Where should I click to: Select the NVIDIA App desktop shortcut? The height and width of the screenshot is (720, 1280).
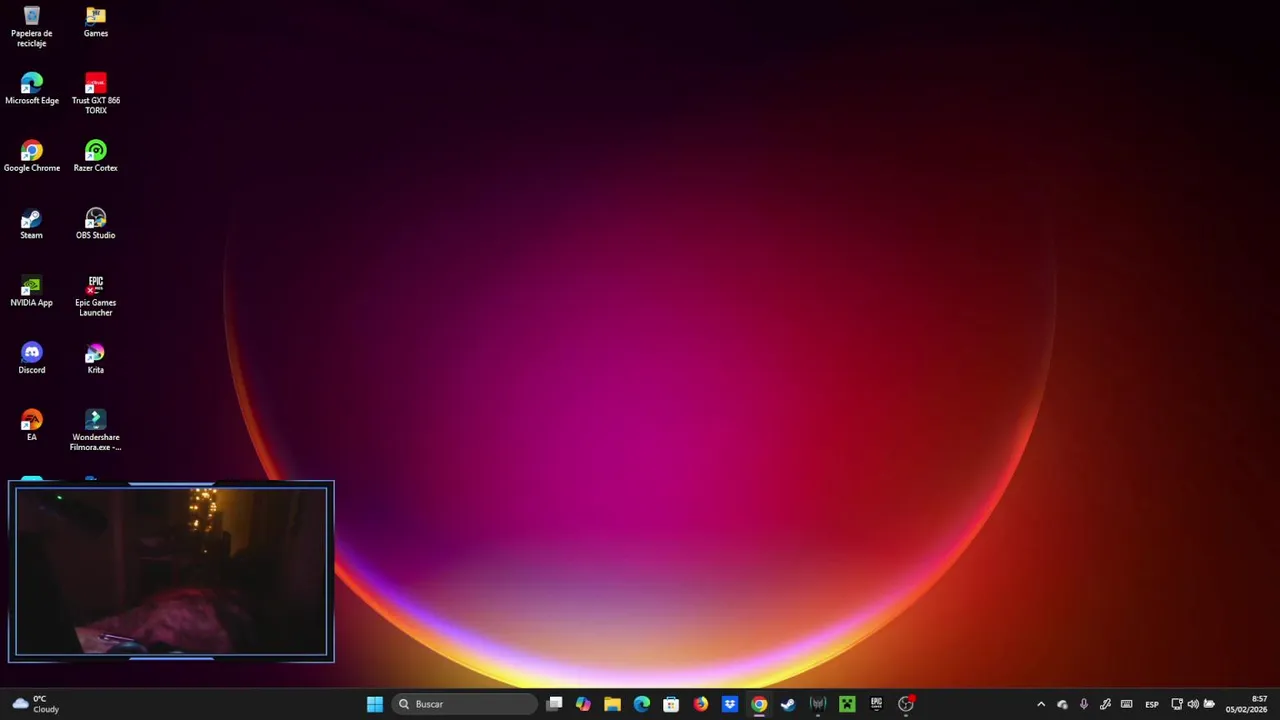(32, 291)
